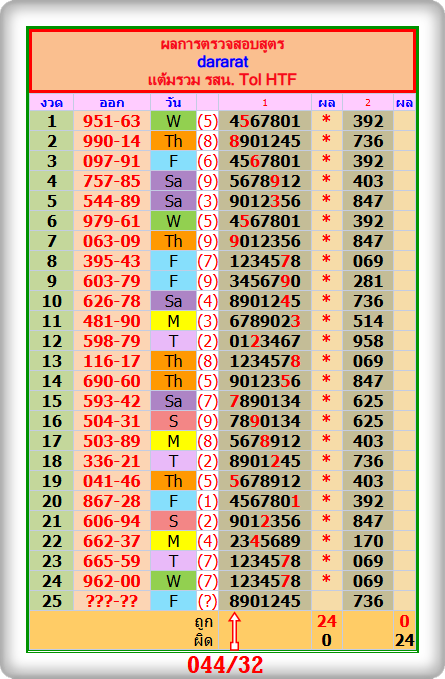Click the correct count 24 total
This screenshot has width=445, height=679.
point(326,621)
